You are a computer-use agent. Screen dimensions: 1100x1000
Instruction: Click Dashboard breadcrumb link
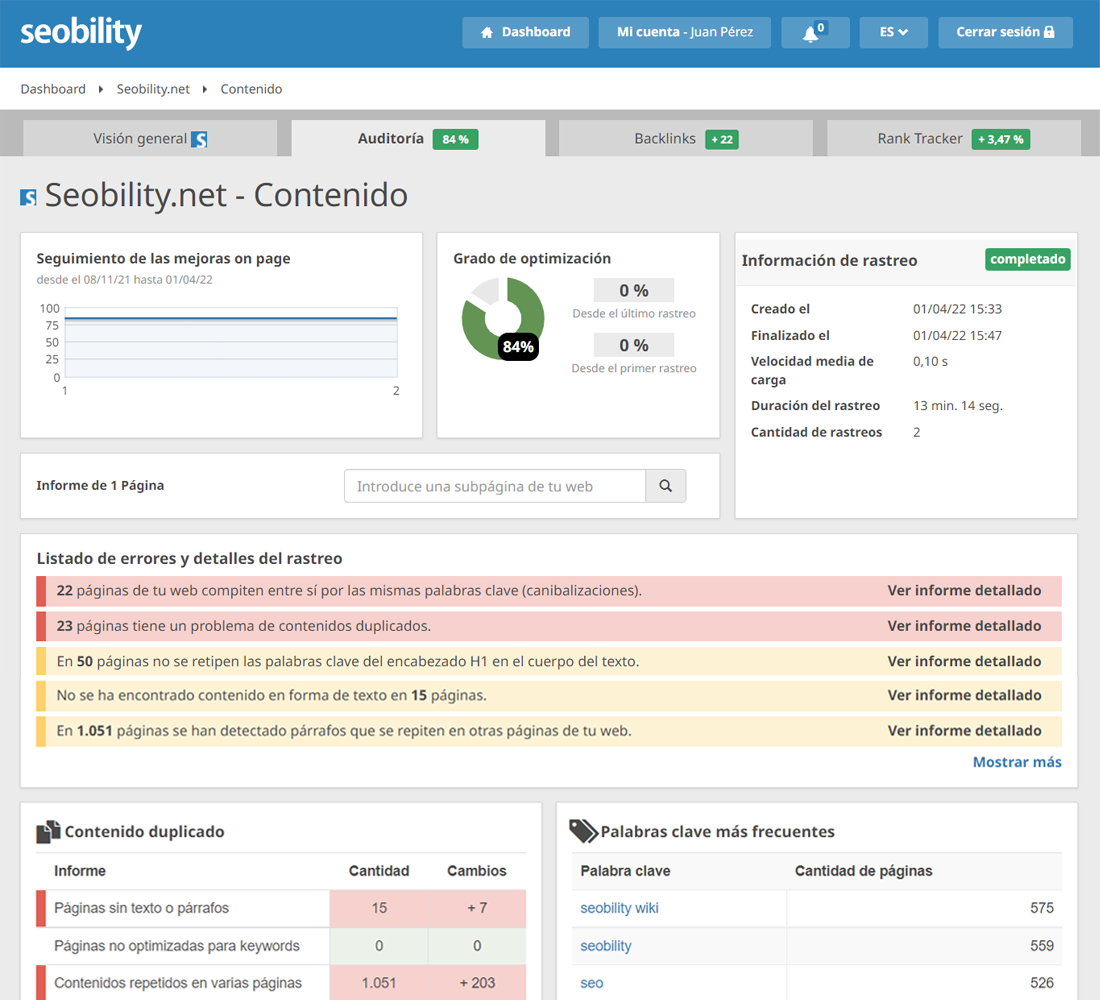[x=53, y=89]
